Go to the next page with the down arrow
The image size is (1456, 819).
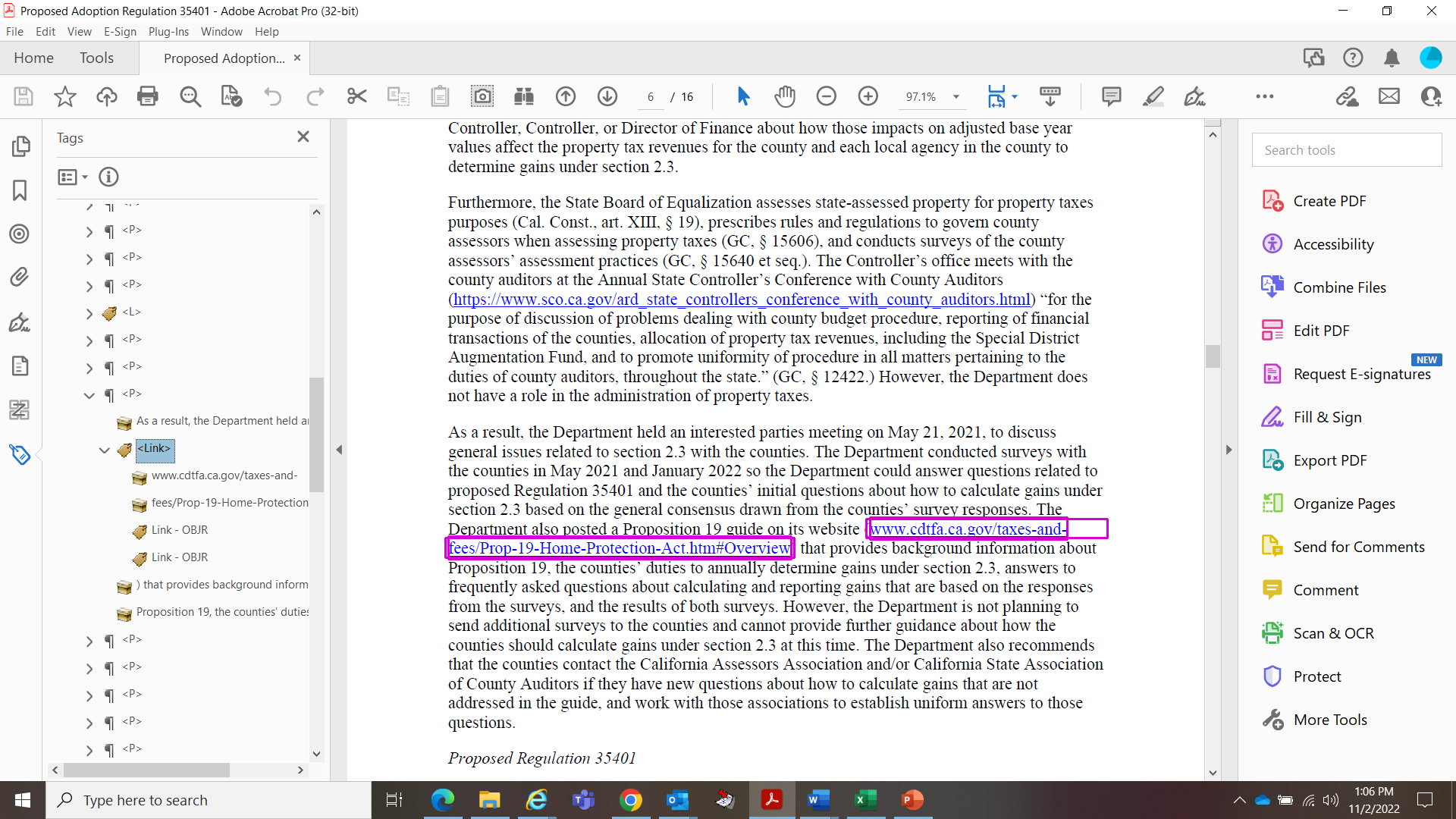click(x=607, y=96)
